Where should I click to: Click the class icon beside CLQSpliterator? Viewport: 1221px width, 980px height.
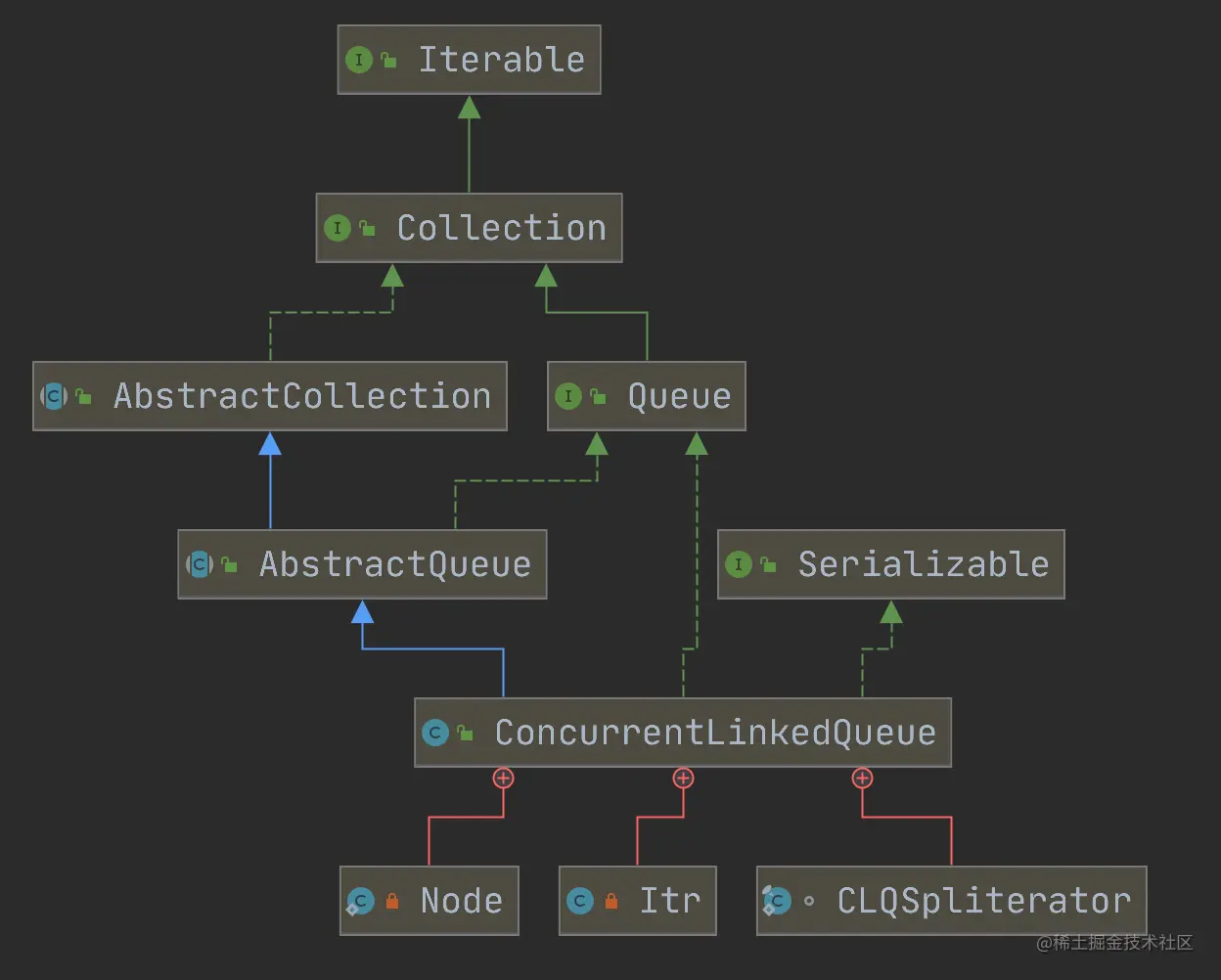click(x=777, y=901)
